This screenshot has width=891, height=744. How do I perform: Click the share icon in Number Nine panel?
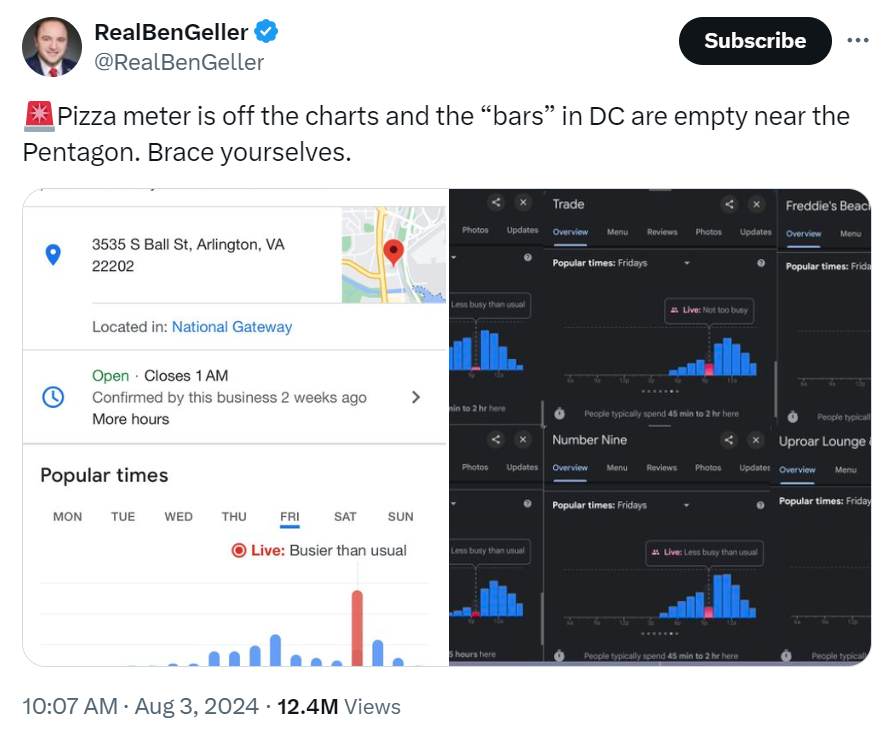[x=729, y=440]
